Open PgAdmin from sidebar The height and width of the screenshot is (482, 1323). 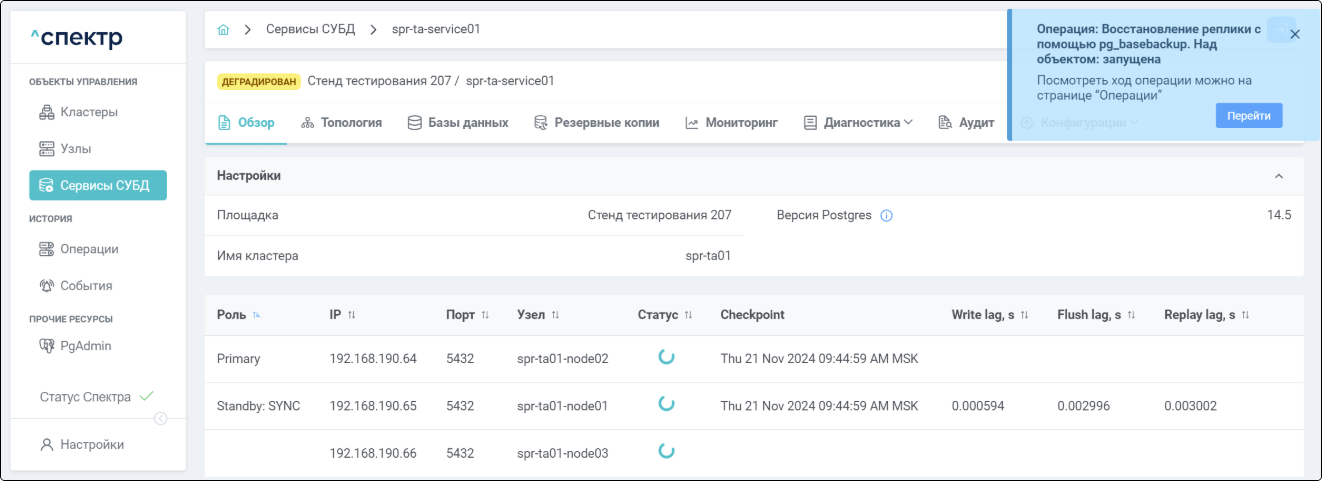pos(85,346)
